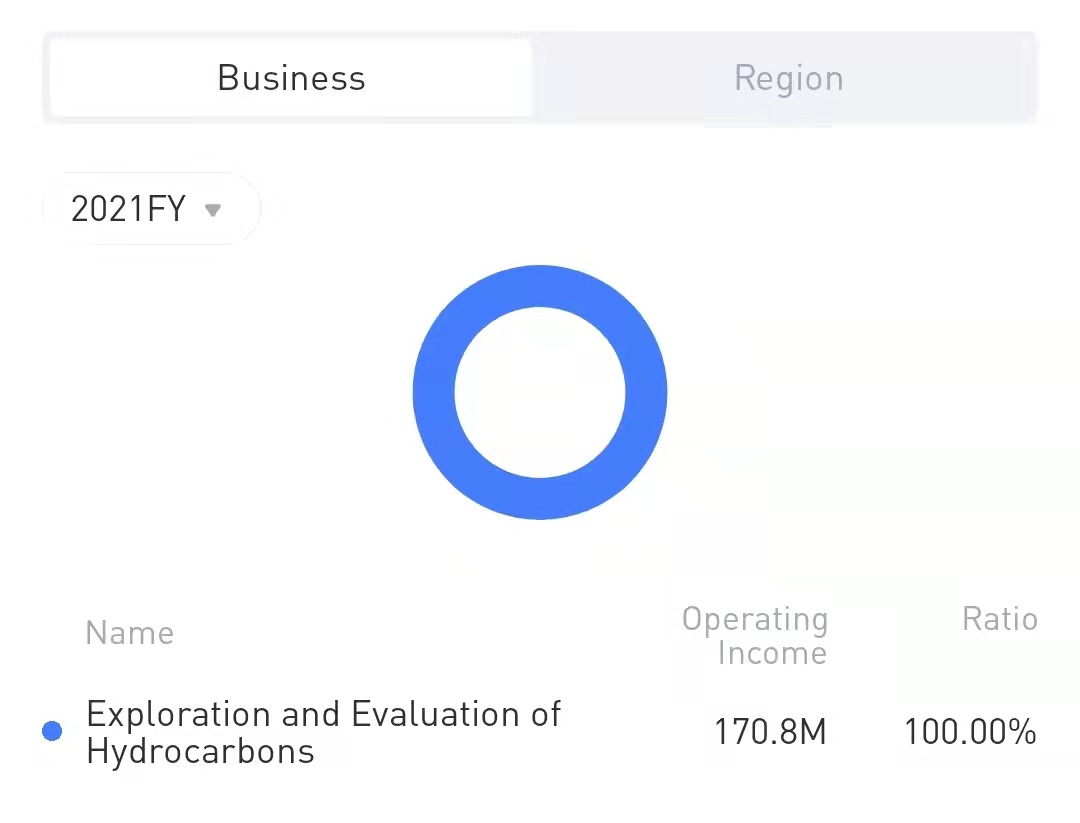Switch to the Business tab
1080x823 pixels.
pos(291,78)
